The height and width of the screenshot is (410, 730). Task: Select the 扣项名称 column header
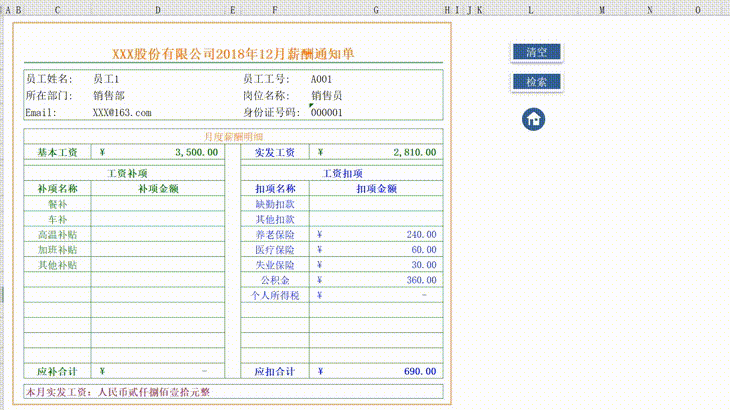point(275,188)
